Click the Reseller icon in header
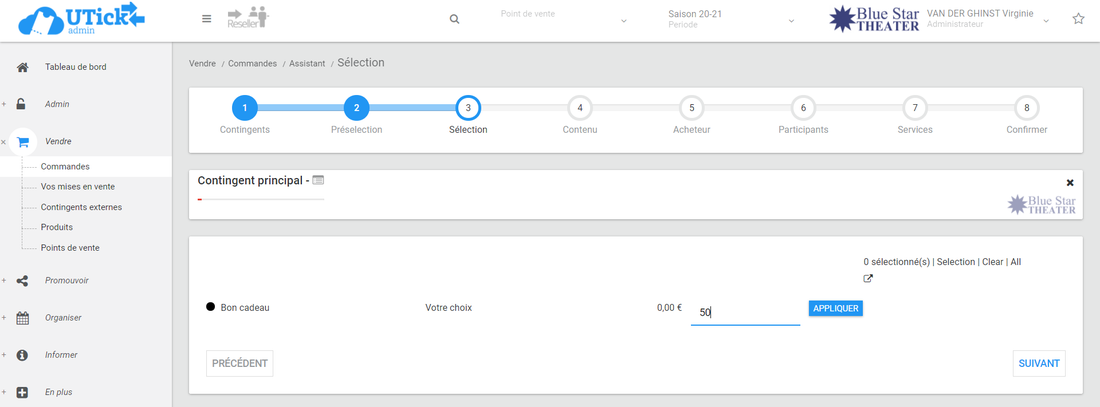 (x=248, y=18)
